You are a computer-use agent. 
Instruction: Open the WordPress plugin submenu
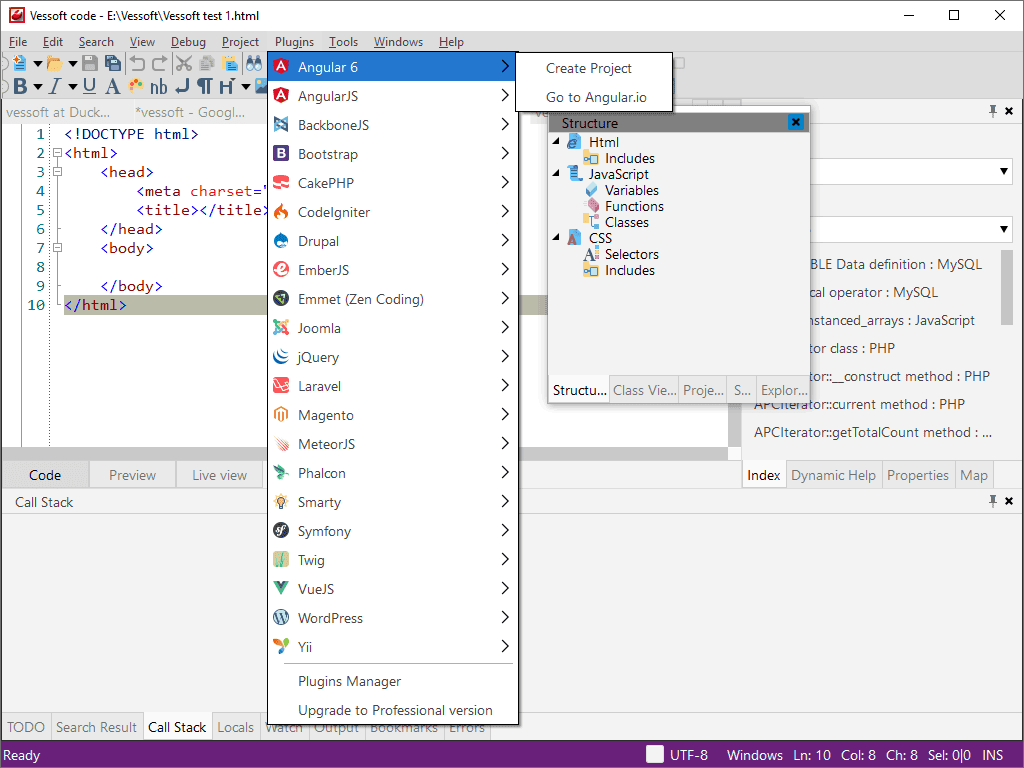pyautogui.click(x=392, y=618)
